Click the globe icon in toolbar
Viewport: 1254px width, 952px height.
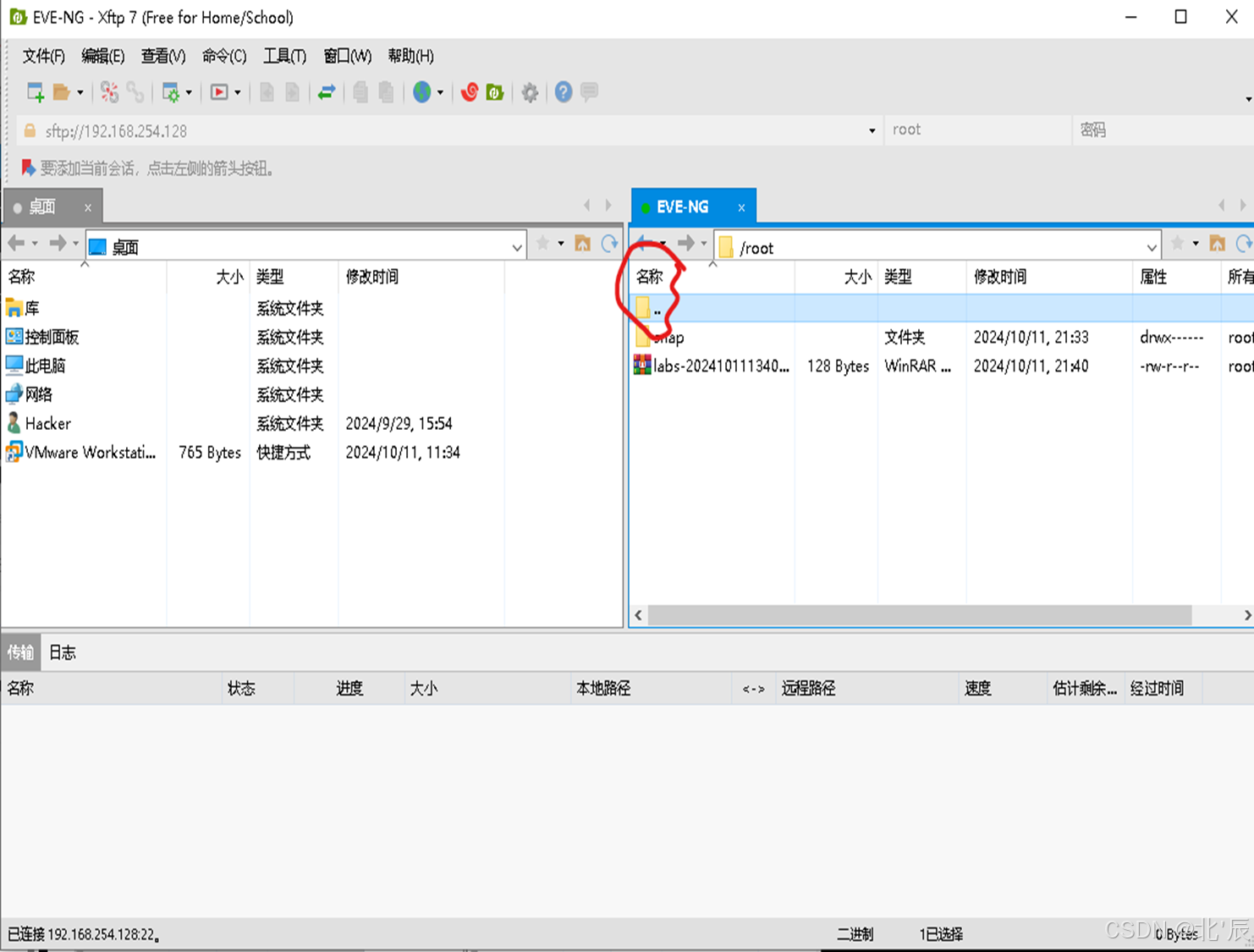[422, 92]
